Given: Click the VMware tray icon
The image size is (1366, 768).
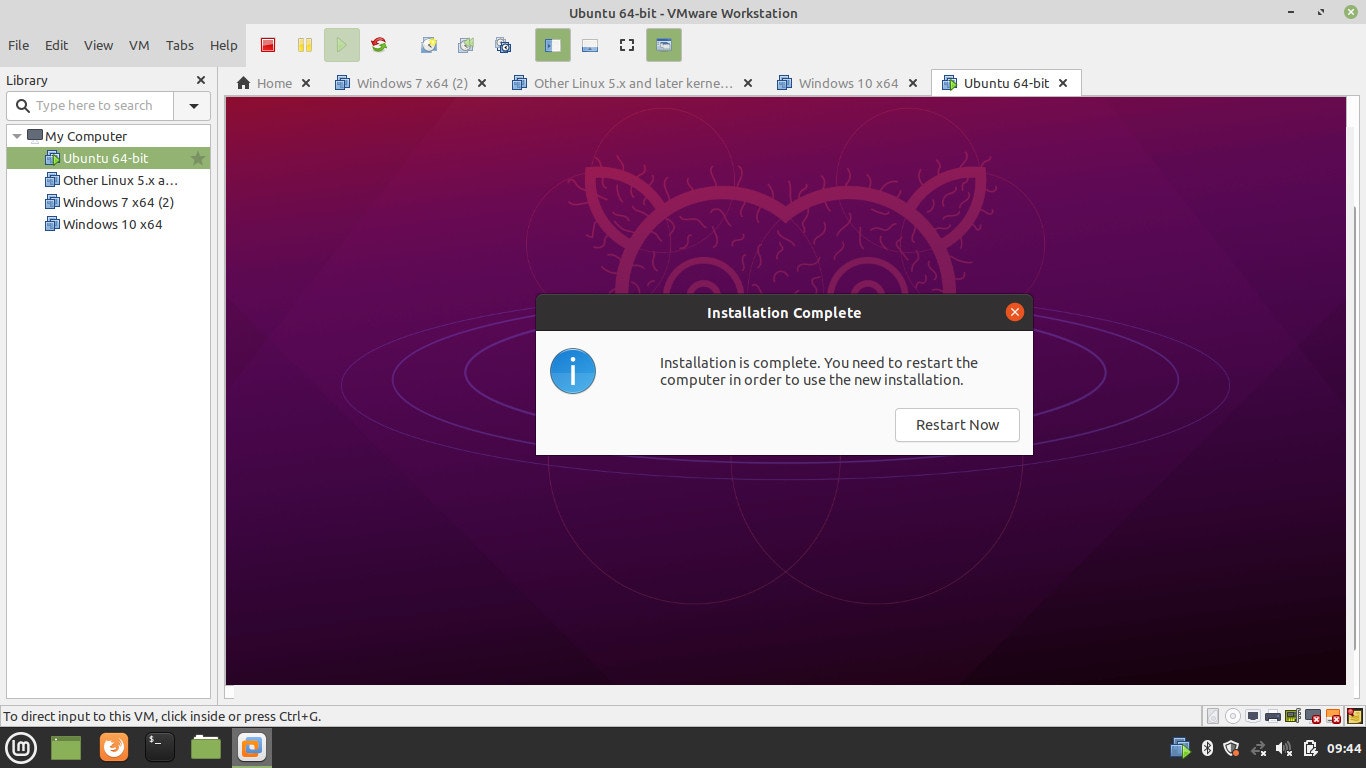Looking at the screenshot, I should 1181,748.
